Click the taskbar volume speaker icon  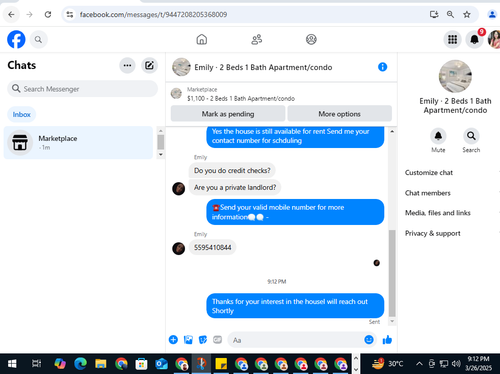coord(456,364)
